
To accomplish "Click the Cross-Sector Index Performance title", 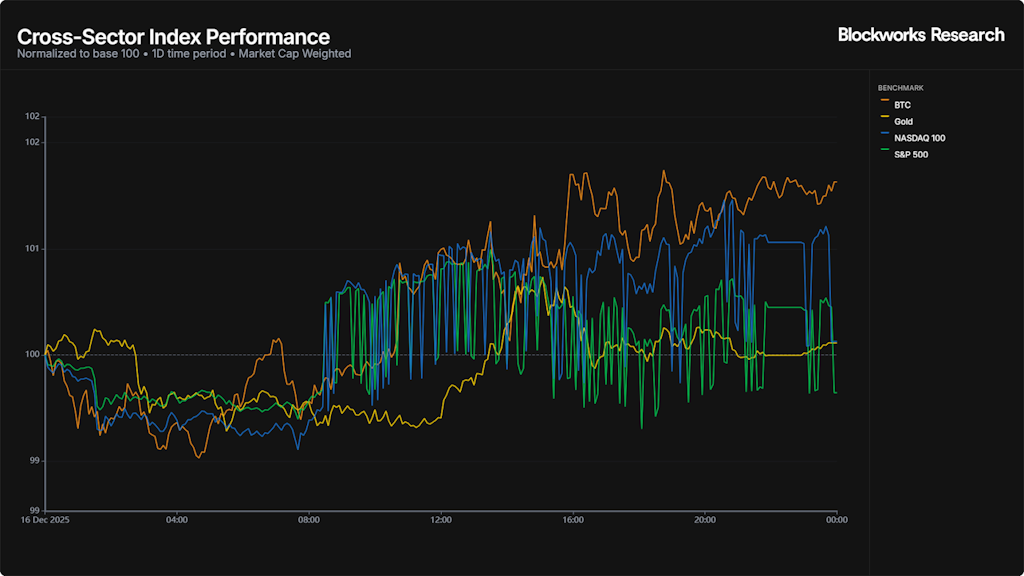I will click(173, 37).
